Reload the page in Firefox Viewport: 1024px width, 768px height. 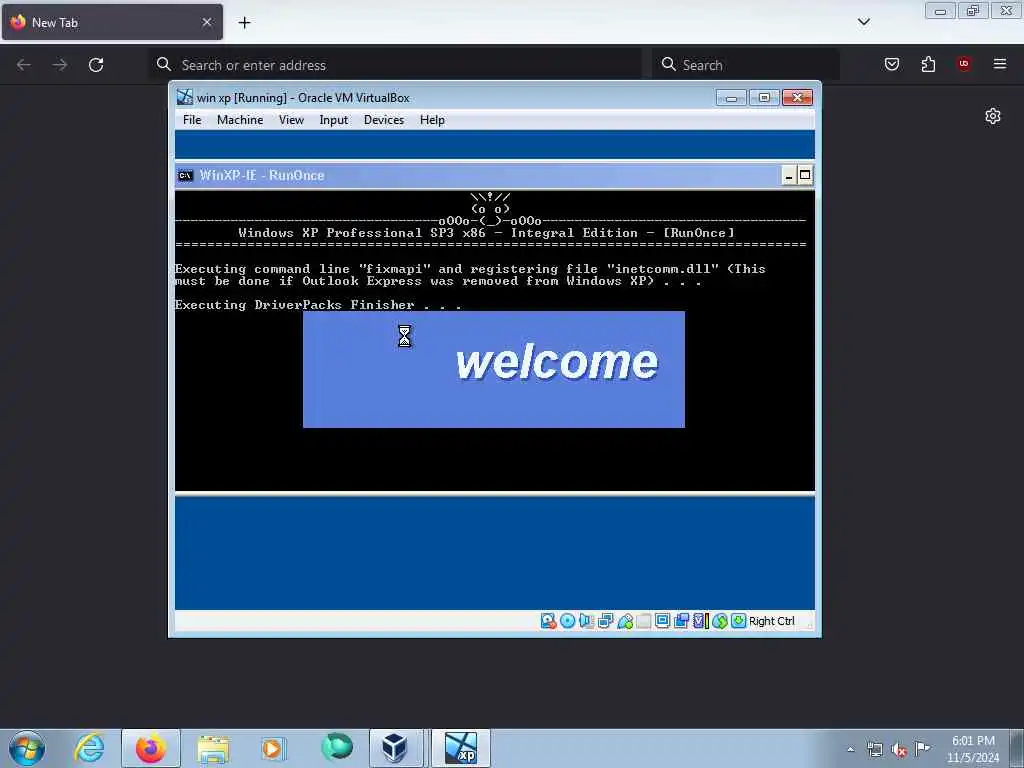pos(96,65)
